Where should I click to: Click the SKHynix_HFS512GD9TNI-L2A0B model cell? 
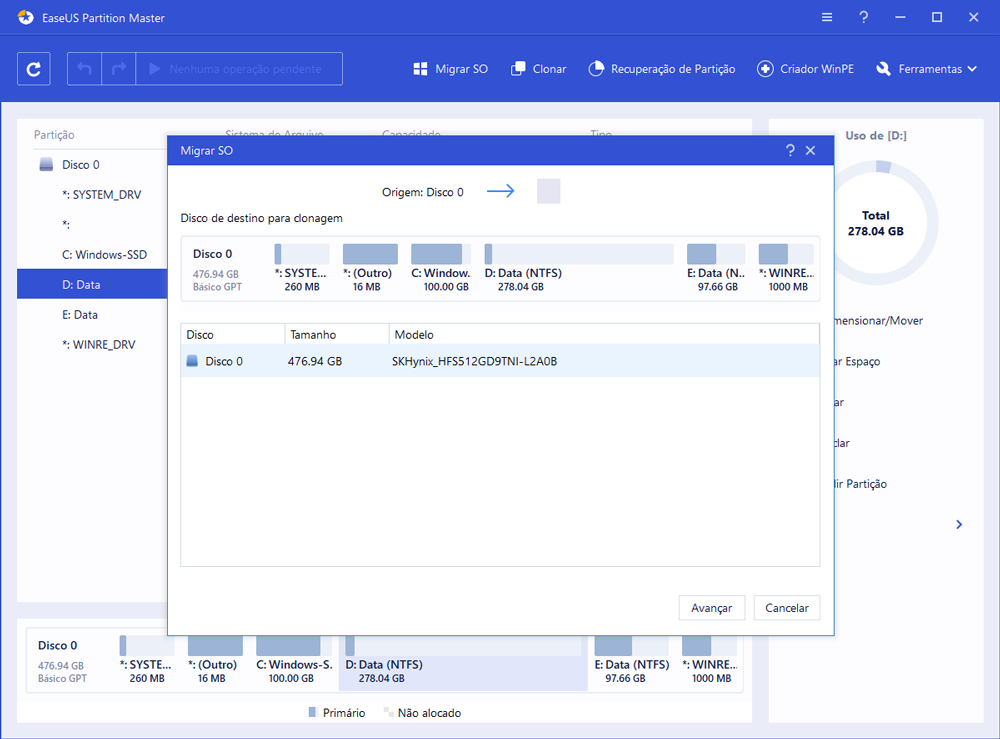click(474, 362)
